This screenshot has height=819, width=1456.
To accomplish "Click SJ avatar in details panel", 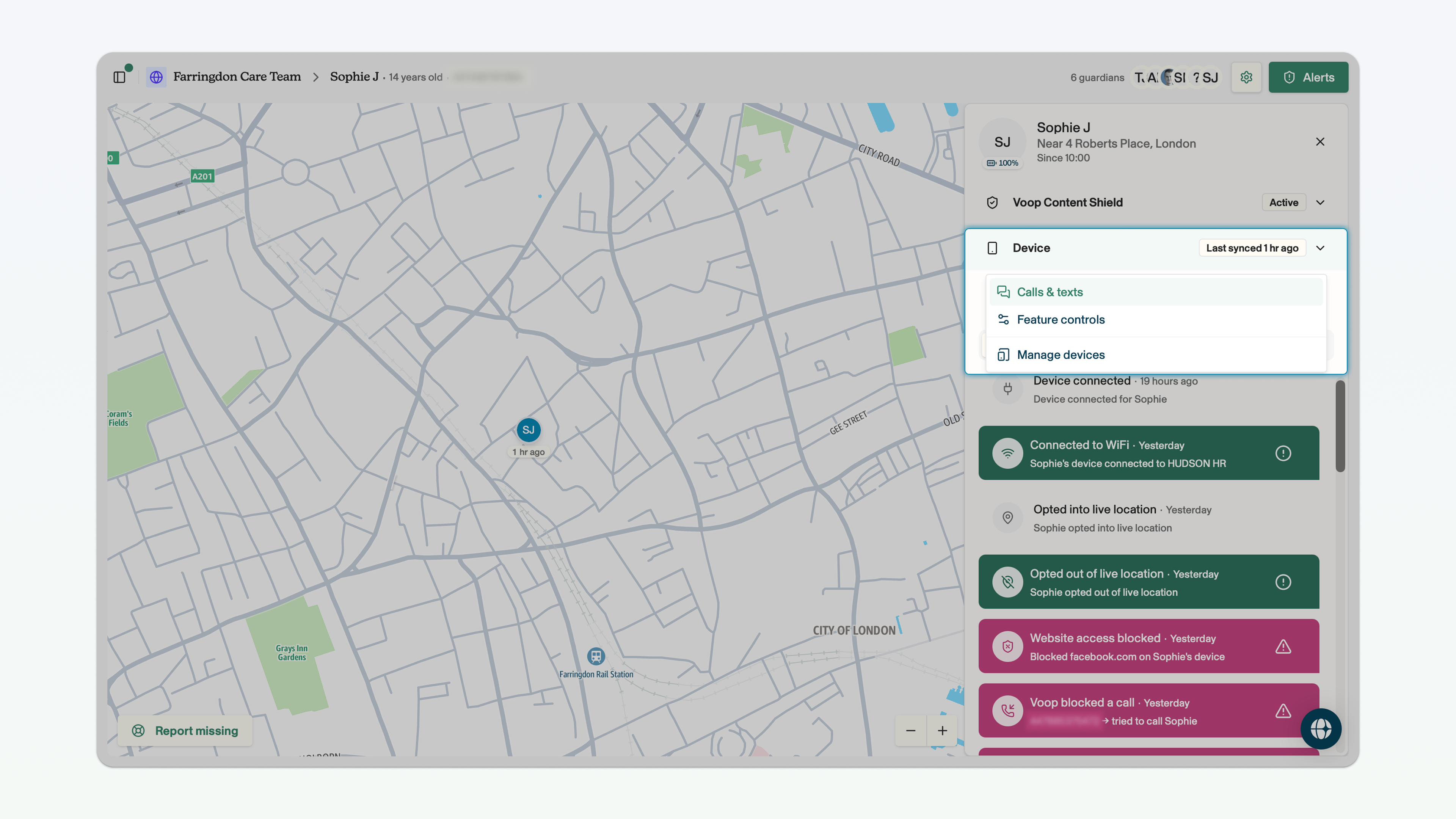I will tap(1002, 142).
